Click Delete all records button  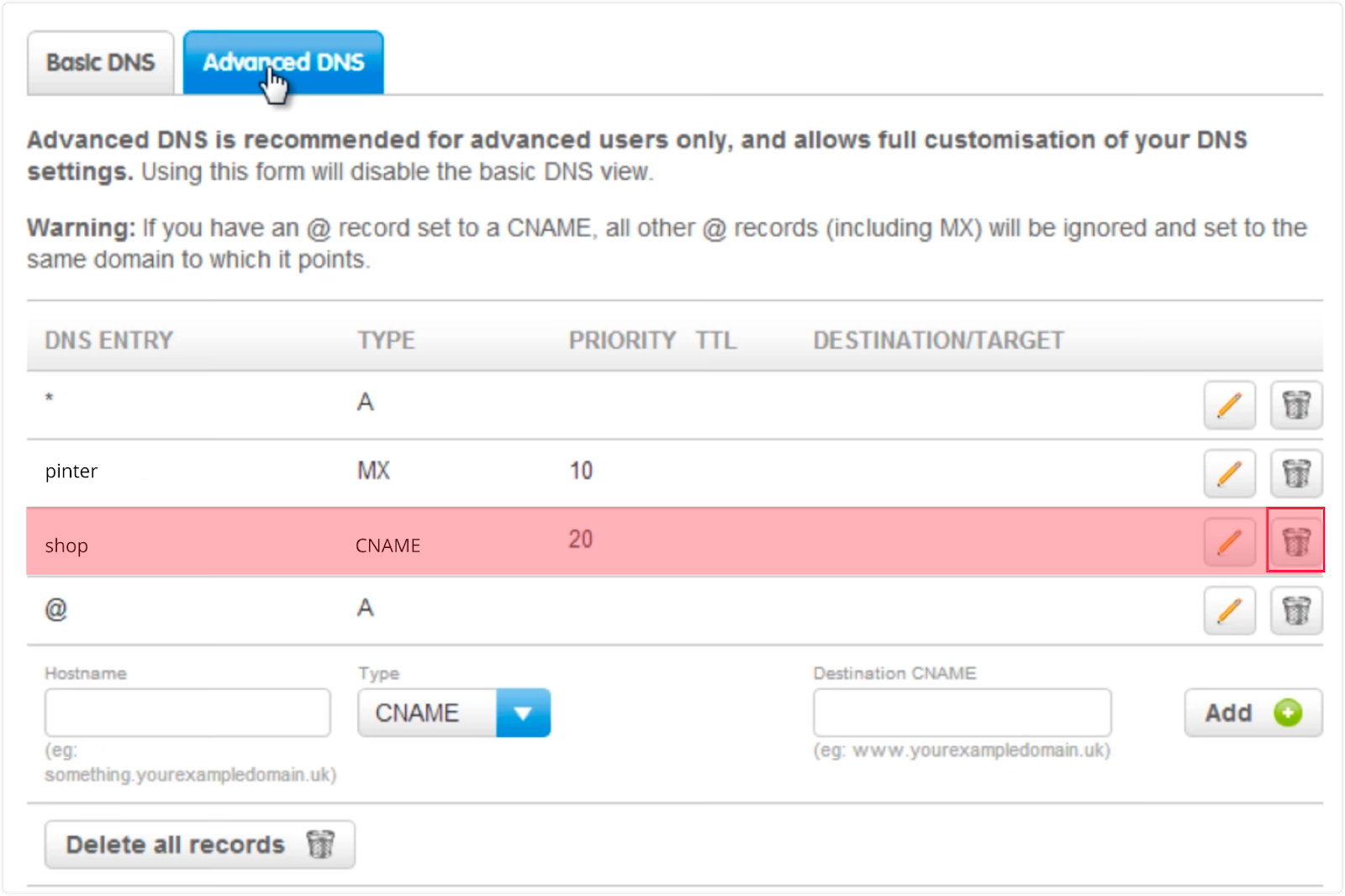point(199,844)
